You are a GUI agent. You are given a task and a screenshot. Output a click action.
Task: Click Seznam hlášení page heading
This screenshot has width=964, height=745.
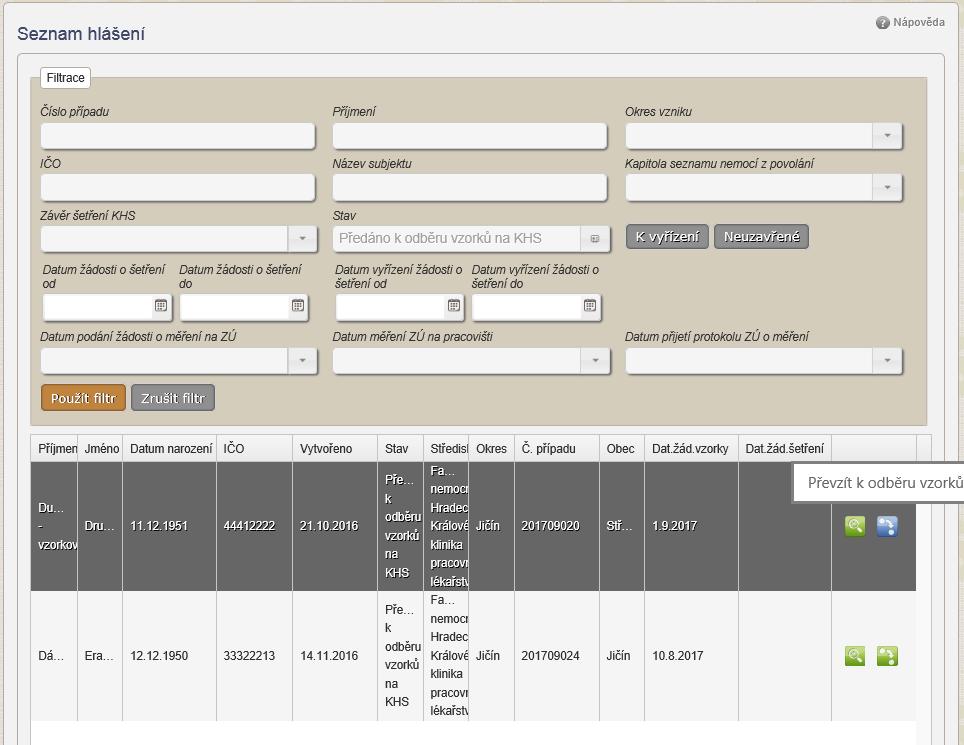click(81, 34)
